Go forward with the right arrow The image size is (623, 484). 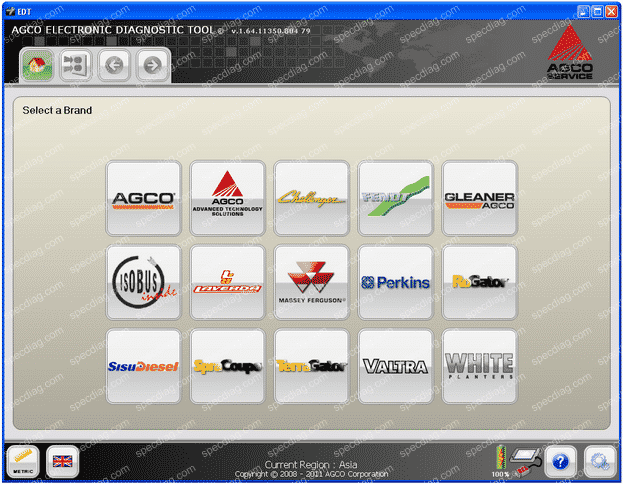(153, 65)
